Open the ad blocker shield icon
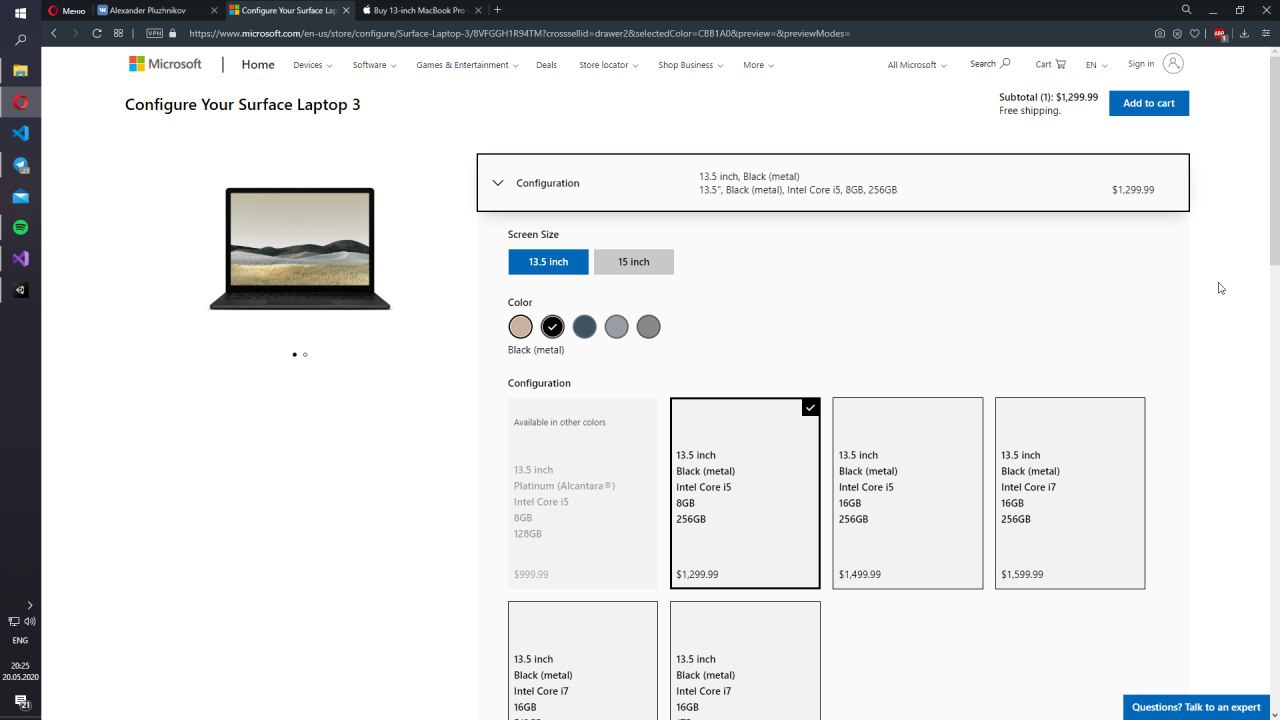Viewport: 1280px width, 720px height. [1177, 33]
